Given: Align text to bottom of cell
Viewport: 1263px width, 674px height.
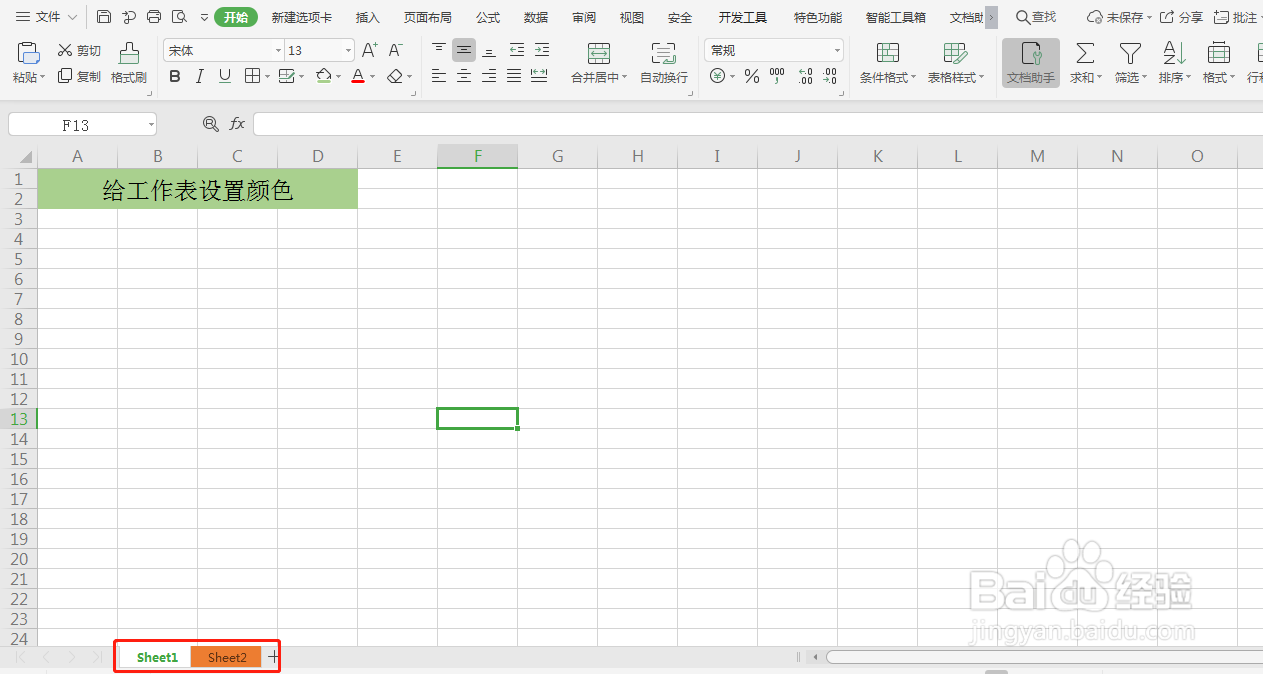Looking at the screenshot, I should coord(489,49).
